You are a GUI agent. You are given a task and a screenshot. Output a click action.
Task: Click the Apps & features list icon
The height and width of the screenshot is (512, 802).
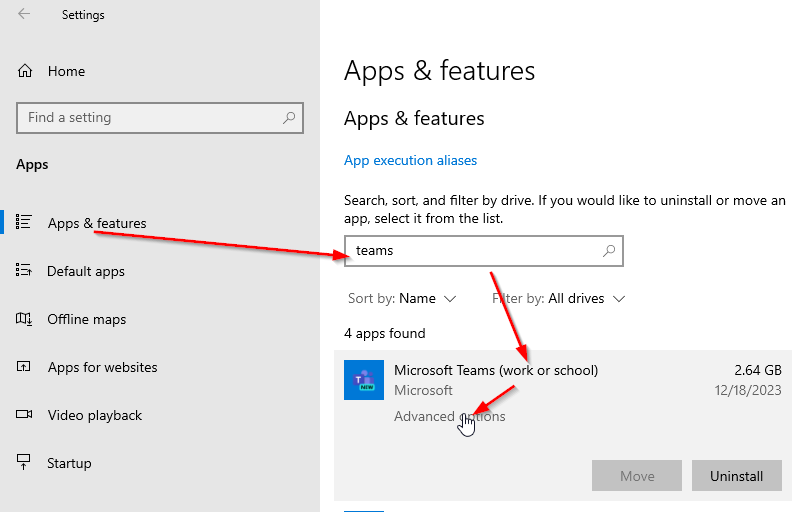click(x=24, y=222)
